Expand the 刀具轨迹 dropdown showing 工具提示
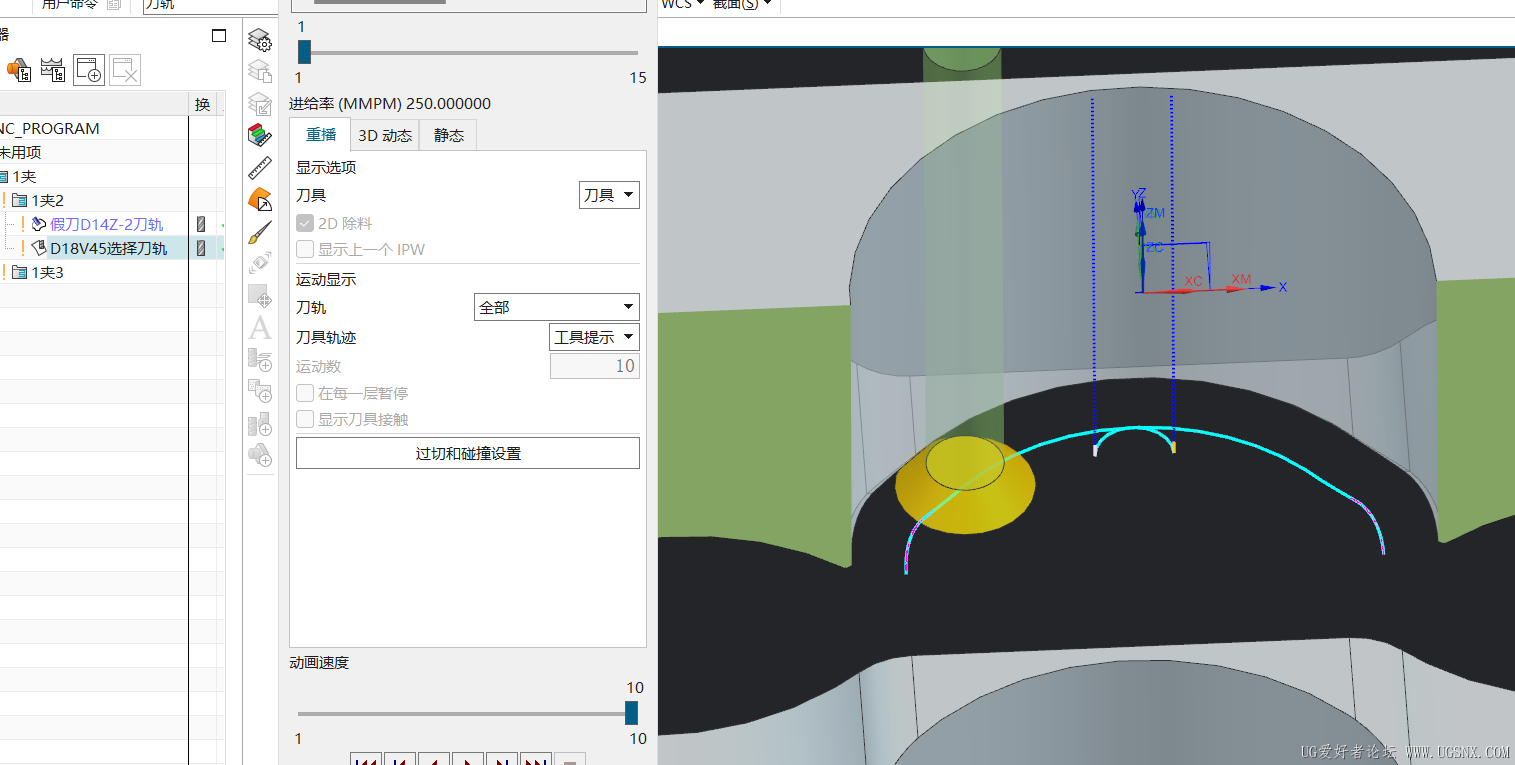This screenshot has width=1515, height=765. [x=594, y=337]
